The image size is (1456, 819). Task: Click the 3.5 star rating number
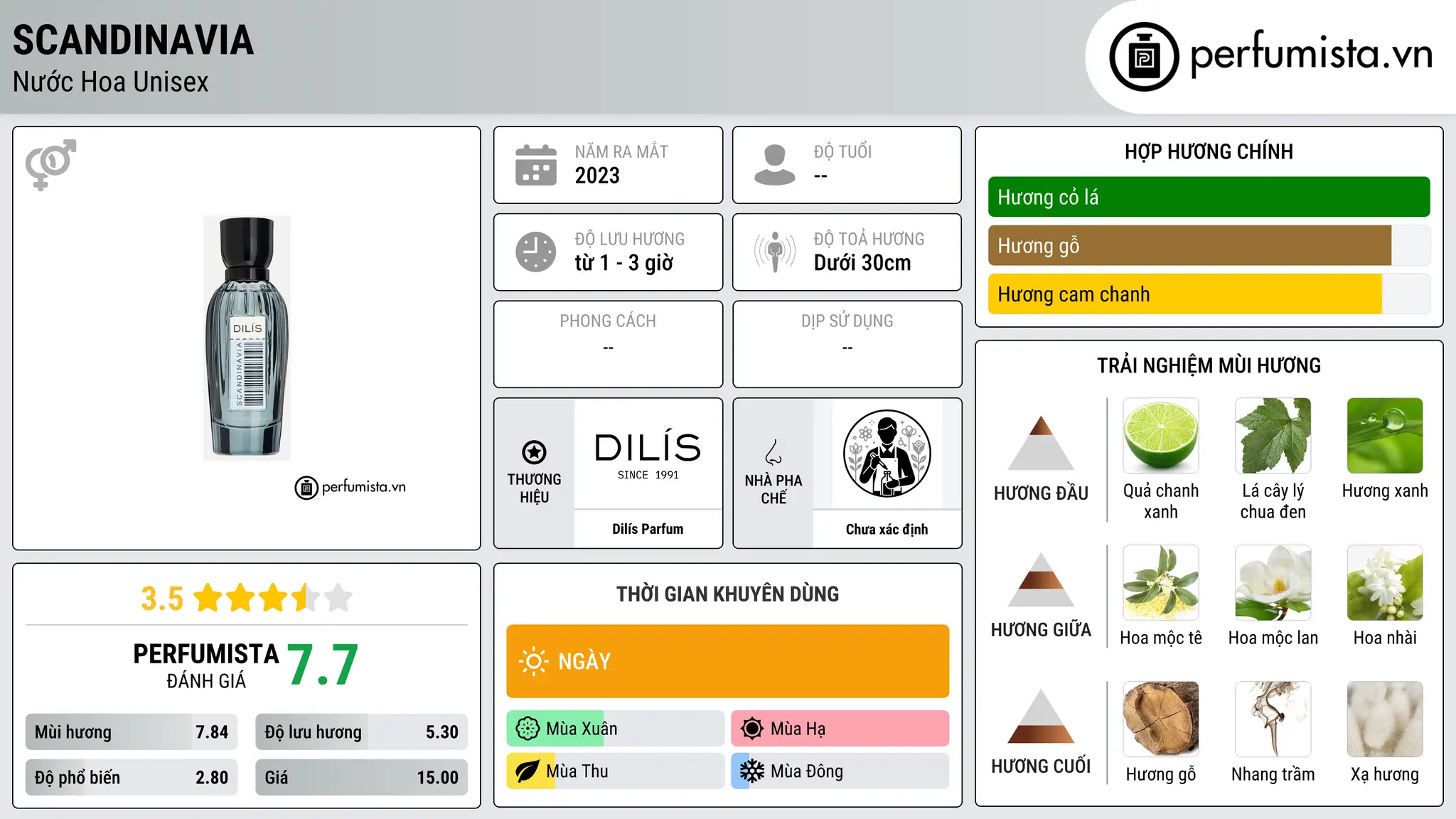[x=162, y=599]
